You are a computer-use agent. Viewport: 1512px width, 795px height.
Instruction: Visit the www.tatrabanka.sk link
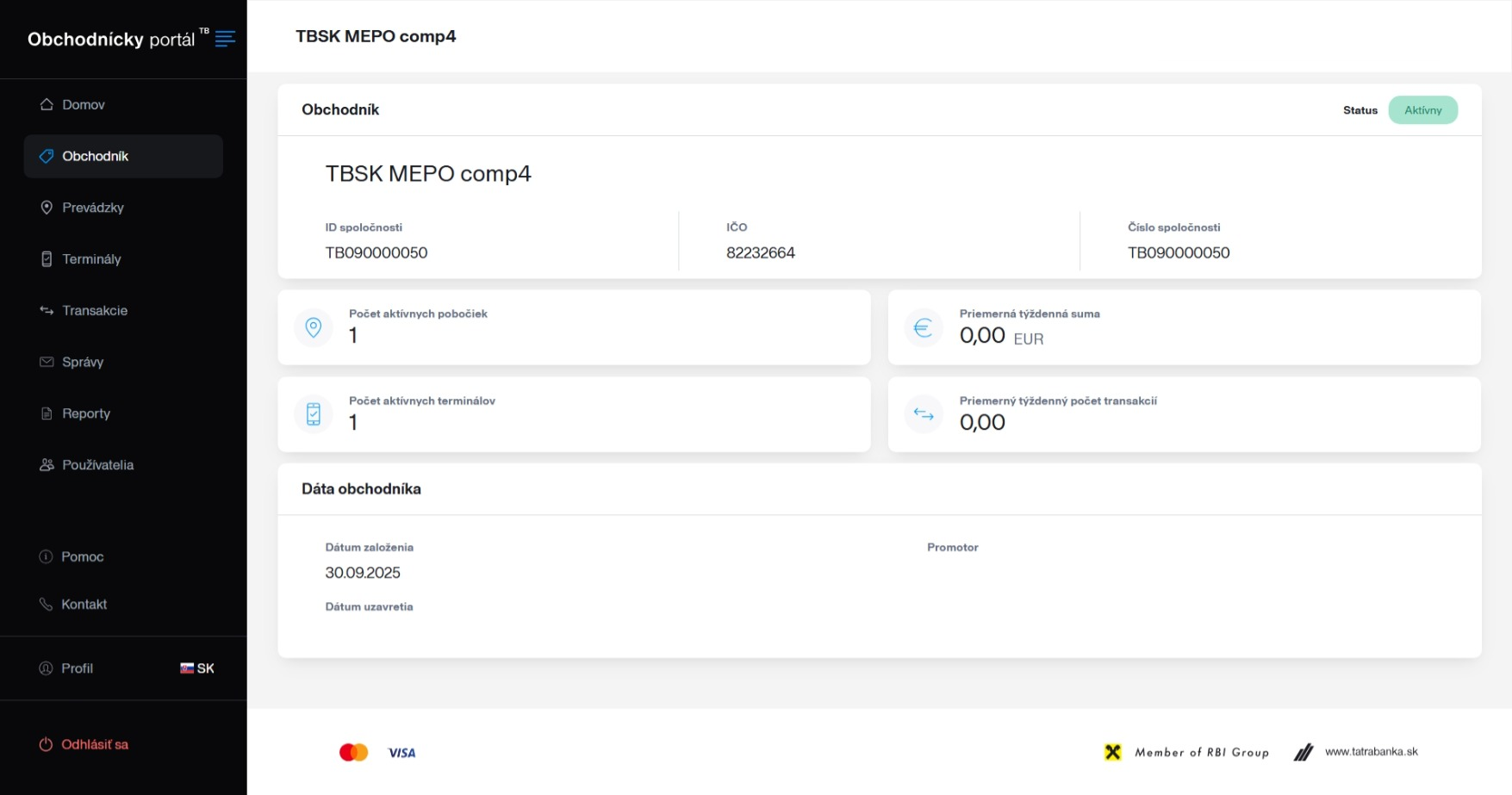[1371, 752]
